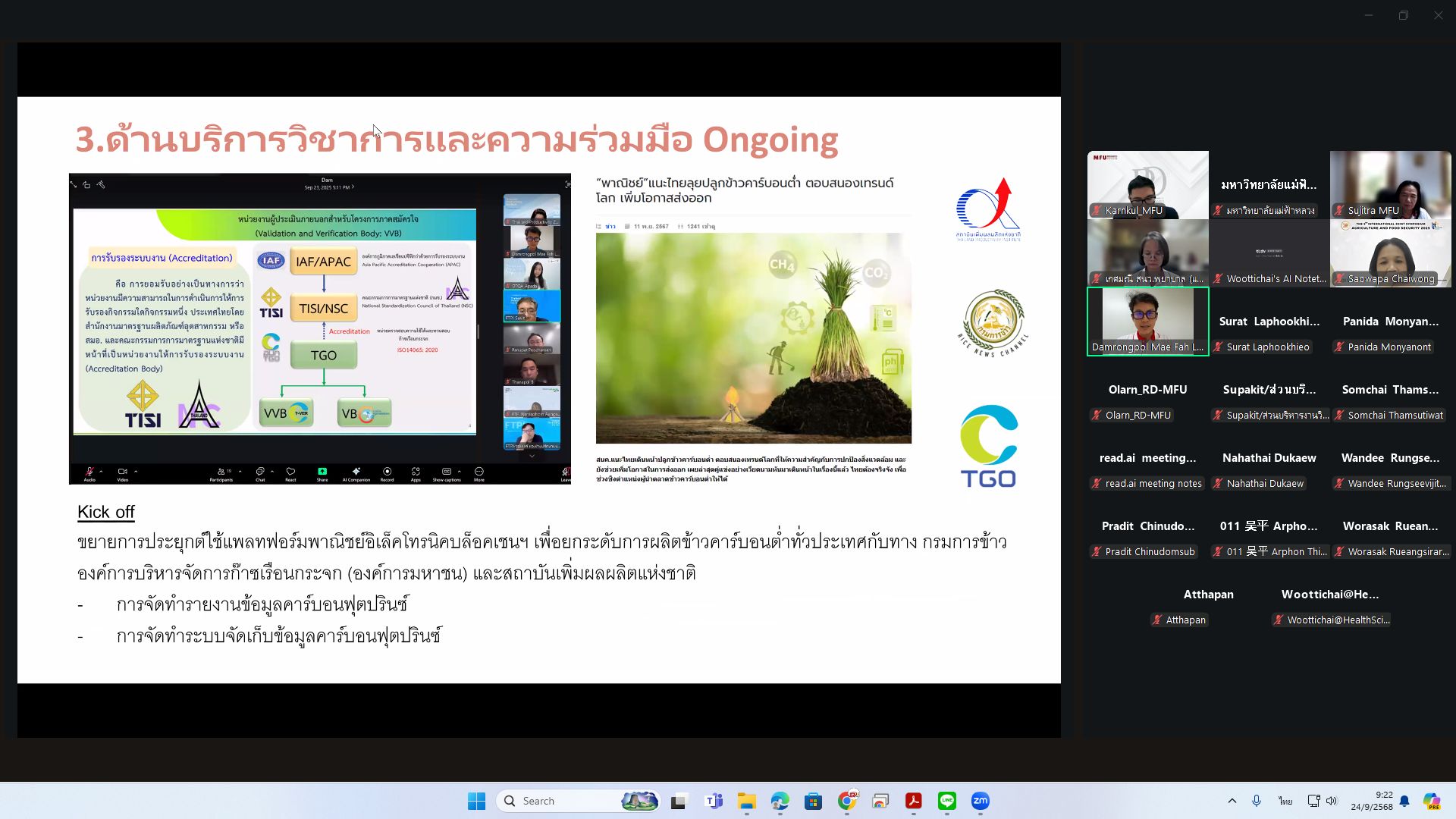Viewport: 1456px width, 819px height.
Task: Open Copilot icon in system tray
Action: point(1431,801)
